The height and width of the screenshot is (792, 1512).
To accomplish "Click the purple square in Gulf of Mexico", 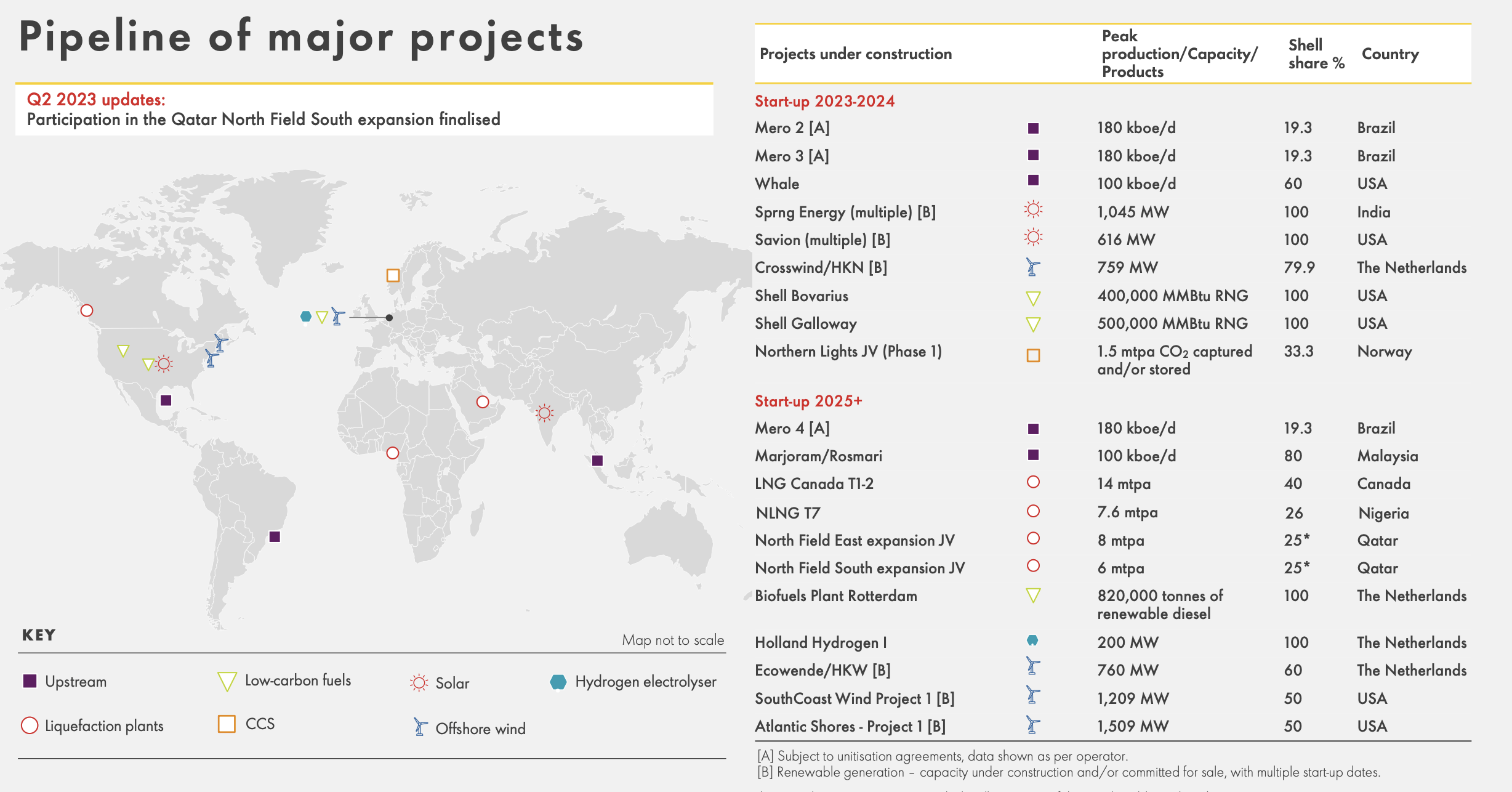I will pyautogui.click(x=166, y=400).
